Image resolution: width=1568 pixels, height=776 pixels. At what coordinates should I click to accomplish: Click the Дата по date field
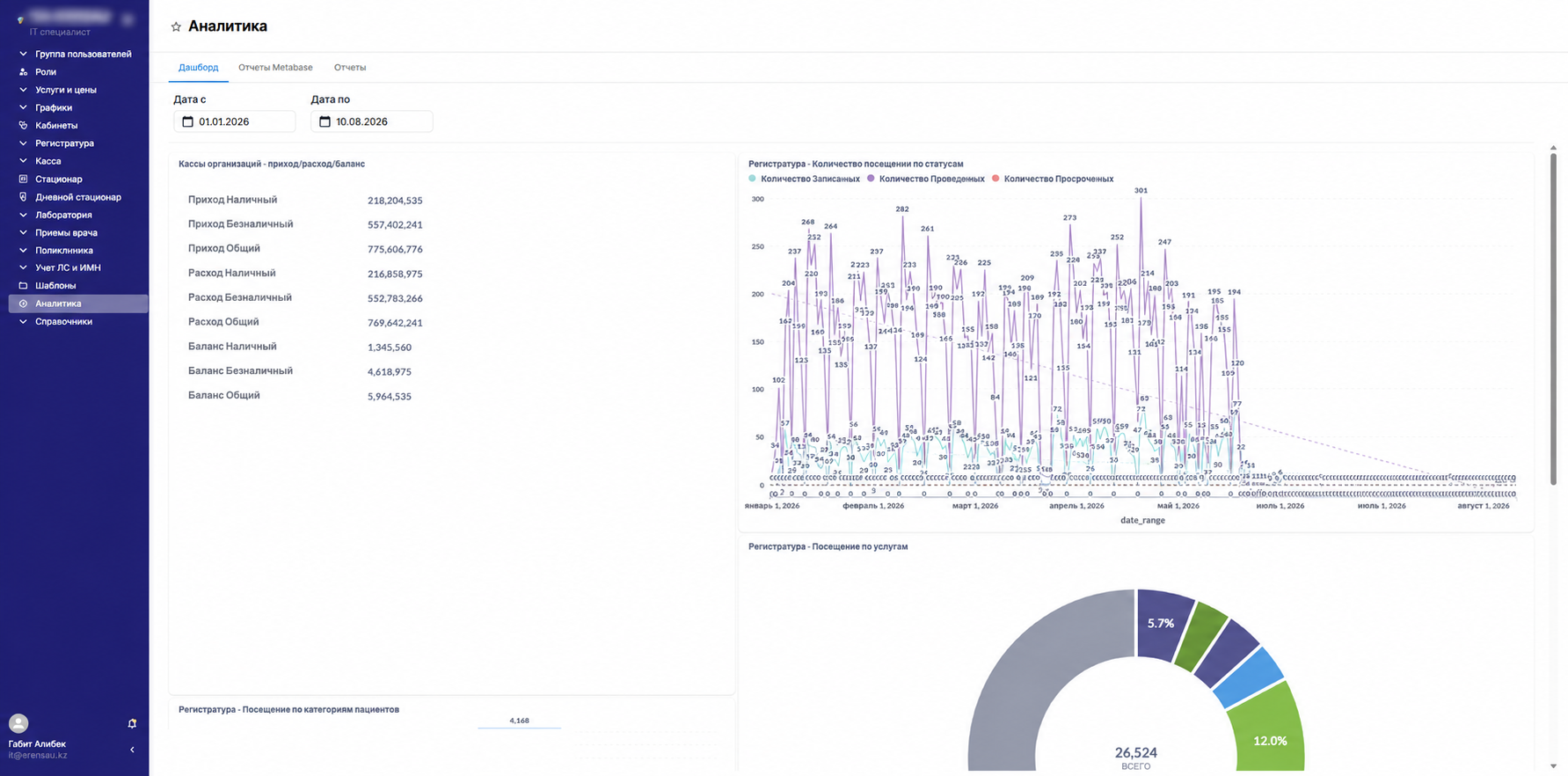click(372, 121)
